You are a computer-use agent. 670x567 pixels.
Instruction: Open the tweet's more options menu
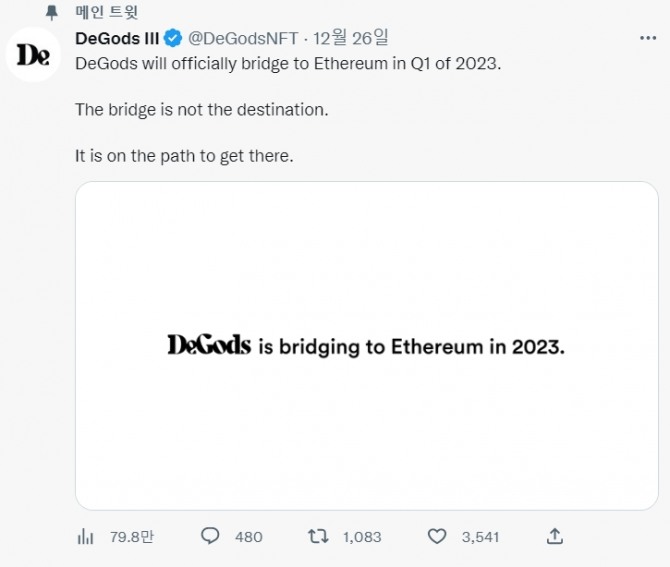pos(647,38)
